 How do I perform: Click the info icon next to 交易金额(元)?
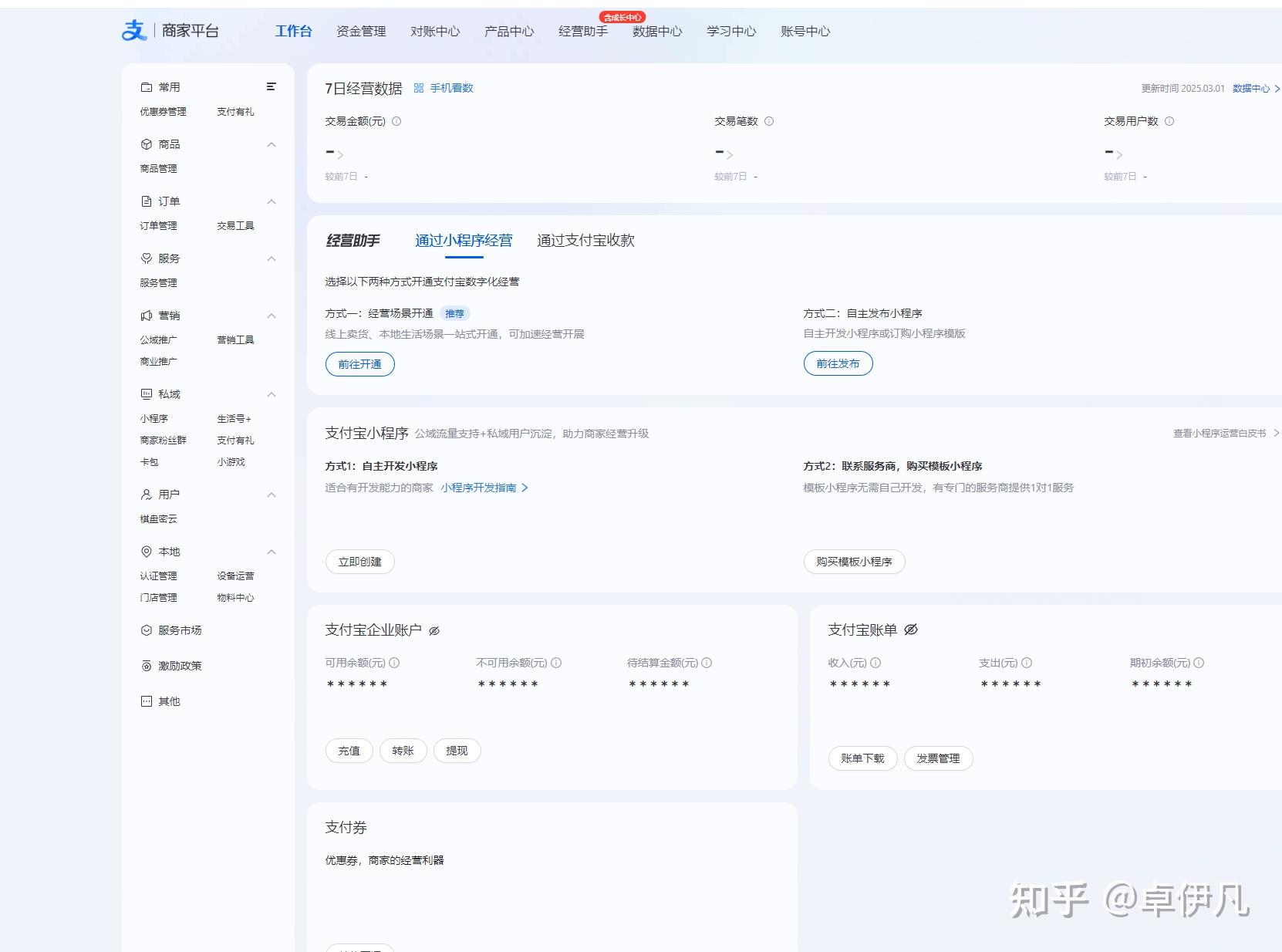[396, 121]
